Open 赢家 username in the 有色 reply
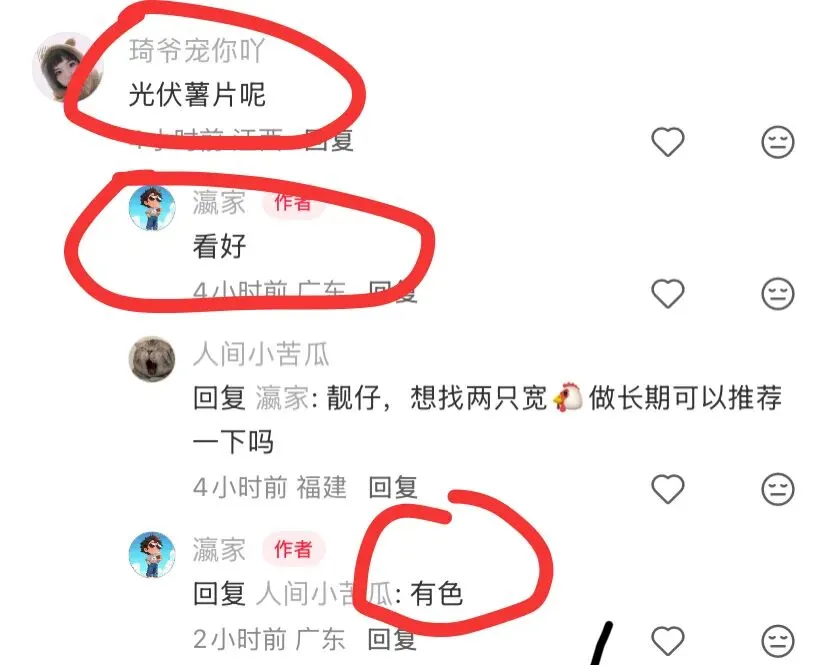The image size is (828, 665). [x=219, y=549]
